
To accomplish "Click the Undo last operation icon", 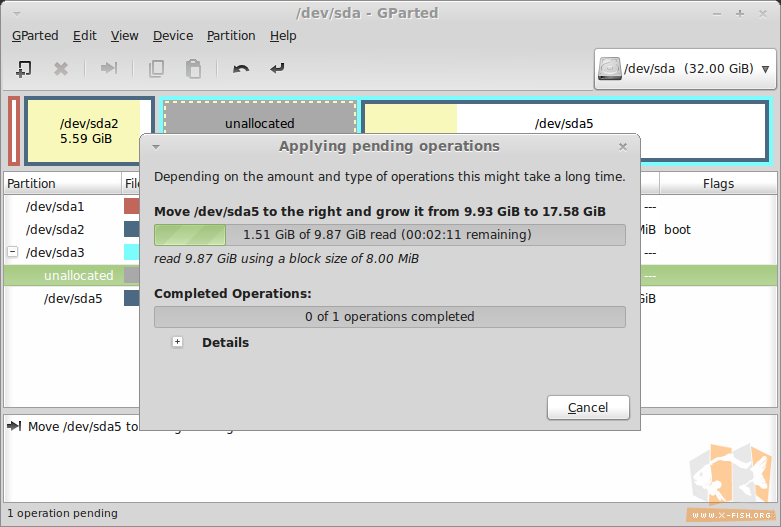I will [241, 68].
